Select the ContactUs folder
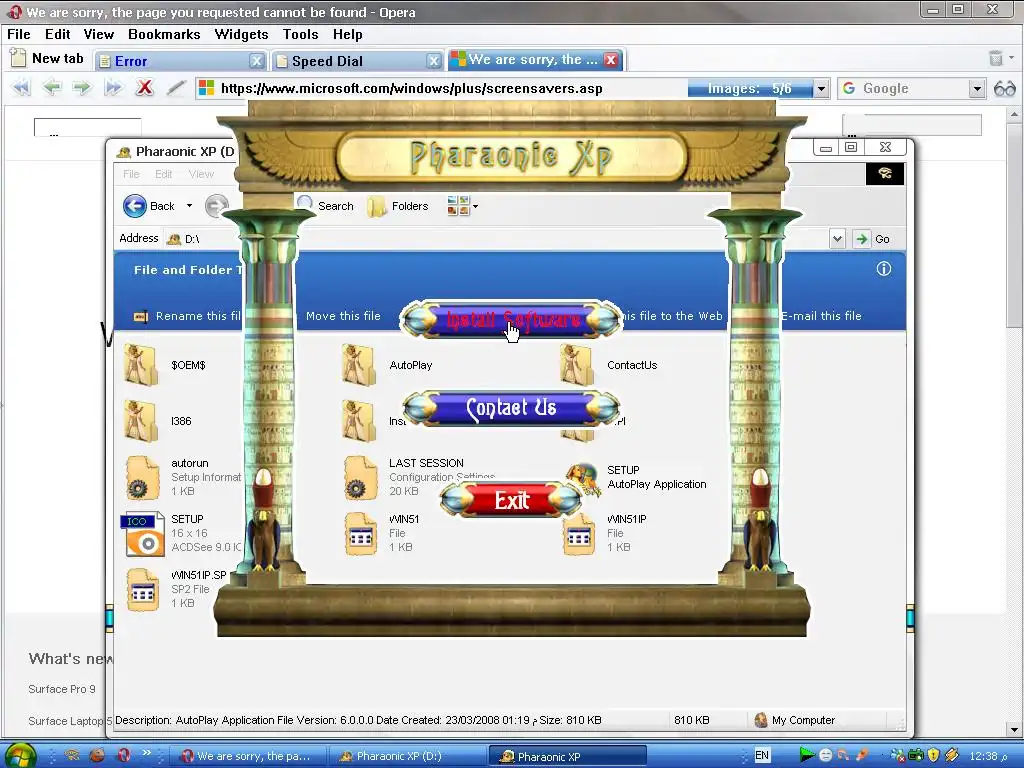 point(609,365)
